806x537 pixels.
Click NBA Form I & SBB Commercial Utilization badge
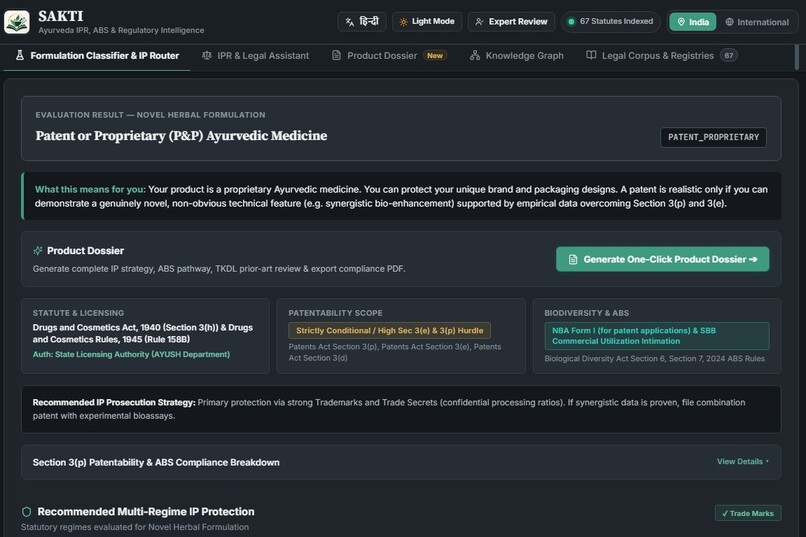pyautogui.click(x=657, y=336)
